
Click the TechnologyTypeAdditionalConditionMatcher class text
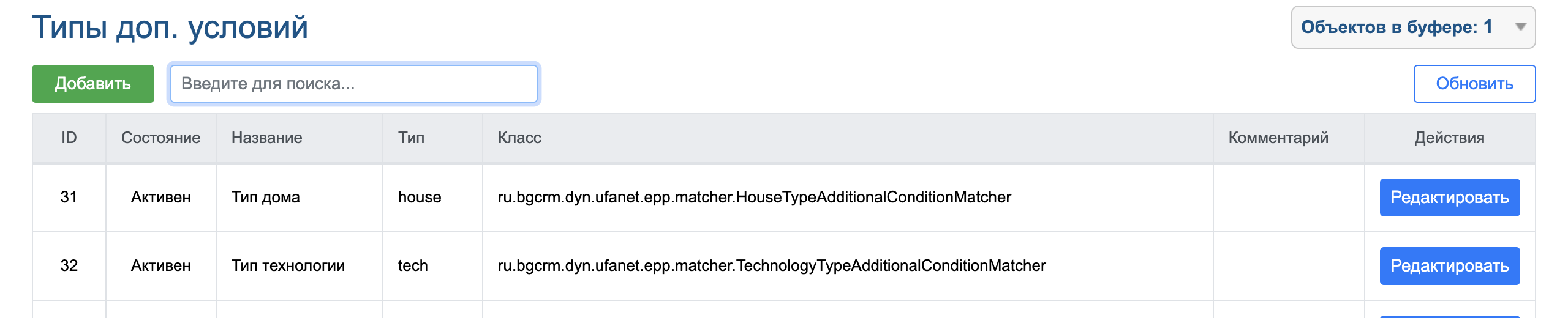coord(772,266)
